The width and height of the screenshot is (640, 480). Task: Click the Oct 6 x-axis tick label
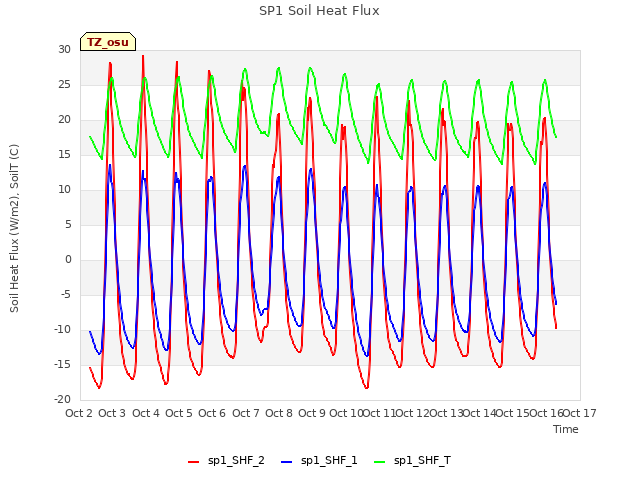pyautogui.click(x=212, y=413)
